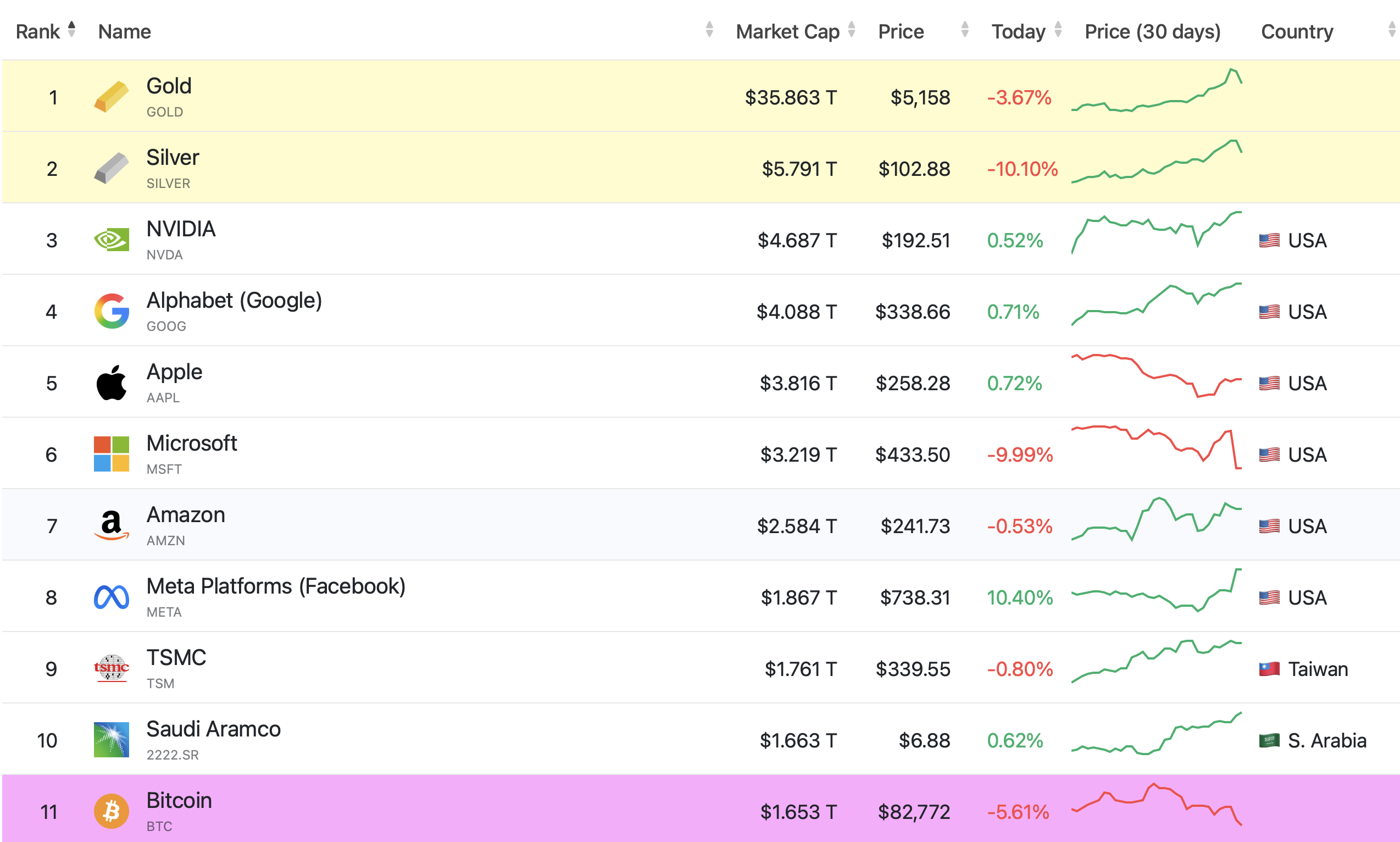The height and width of the screenshot is (842, 1400).
Task: Click the Saudi Aramco logo
Action: 111,740
